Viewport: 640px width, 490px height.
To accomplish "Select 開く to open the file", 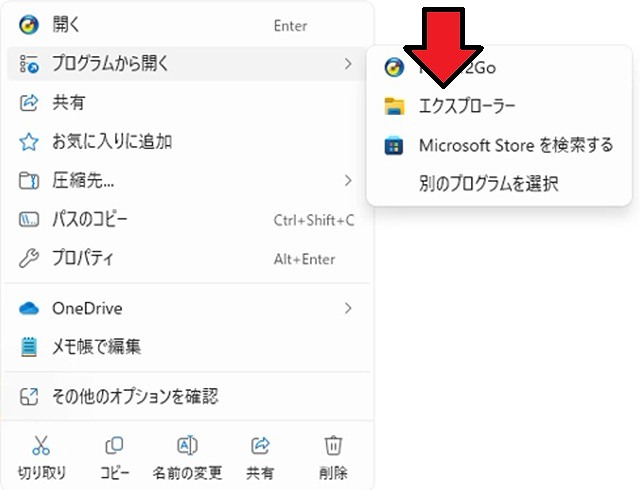I will coord(68,26).
